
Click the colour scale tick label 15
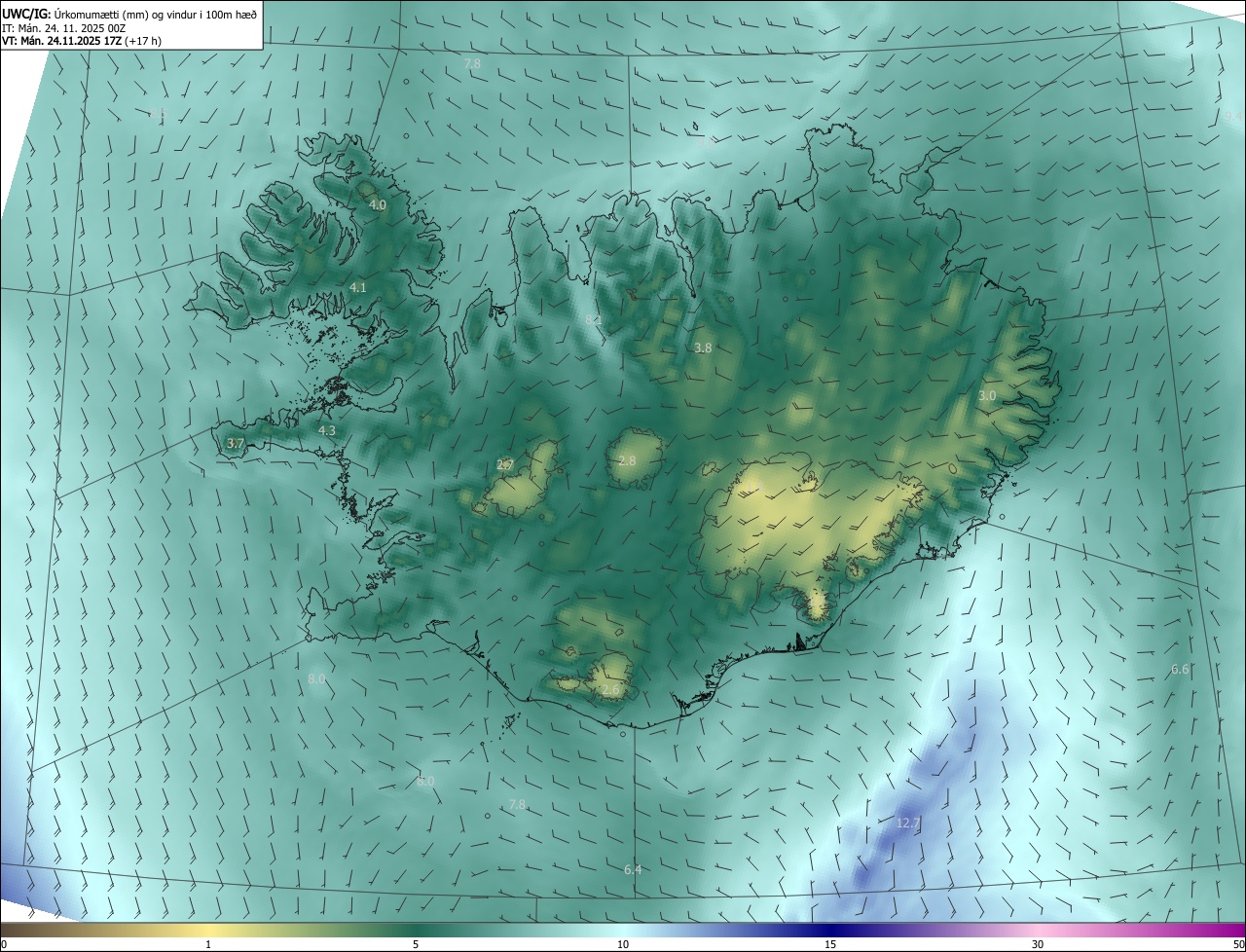(x=830, y=944)
